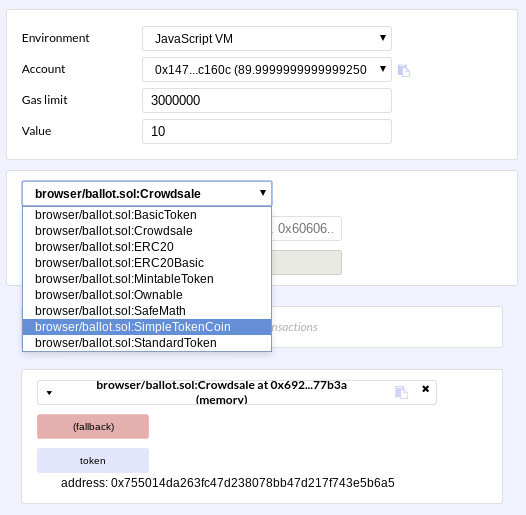
Task: Copy the selected account address
Action: point(404,70)
